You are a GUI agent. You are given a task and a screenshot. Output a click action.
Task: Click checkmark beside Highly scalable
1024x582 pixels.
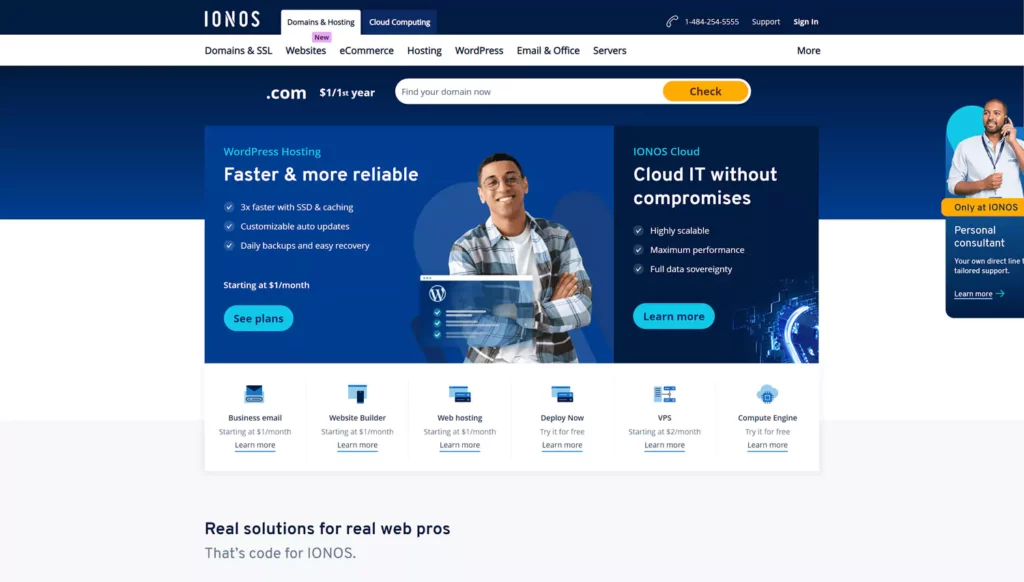[x=638, y=231]
